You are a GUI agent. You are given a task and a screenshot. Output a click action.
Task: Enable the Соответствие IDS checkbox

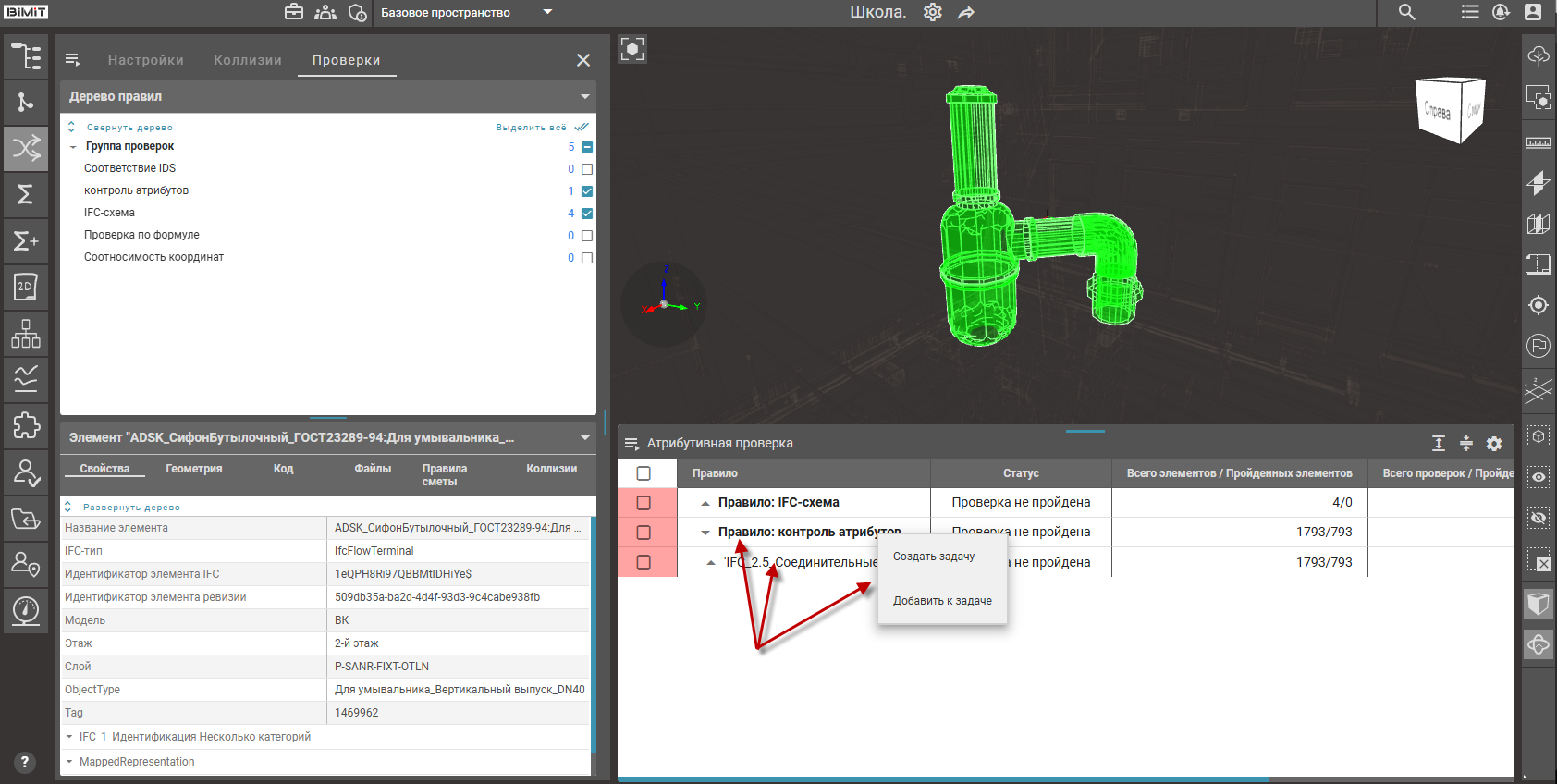(587, 169)
